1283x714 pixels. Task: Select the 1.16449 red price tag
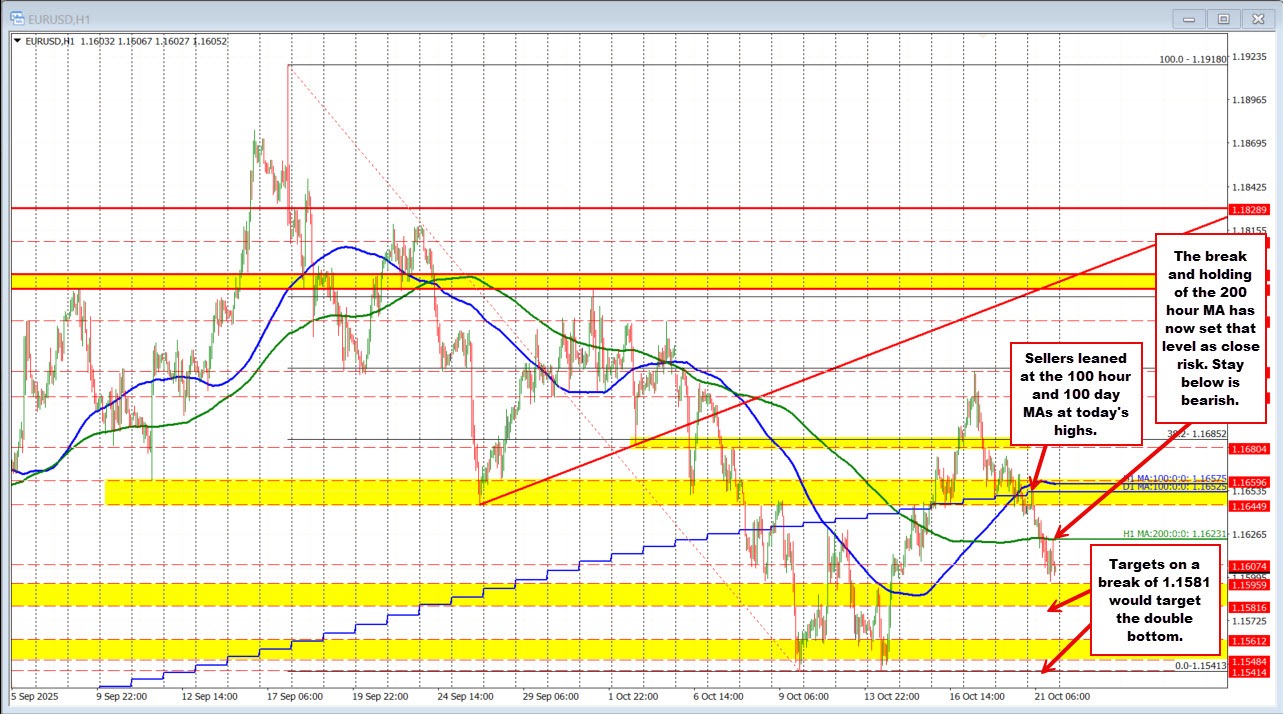[1250, 507]
